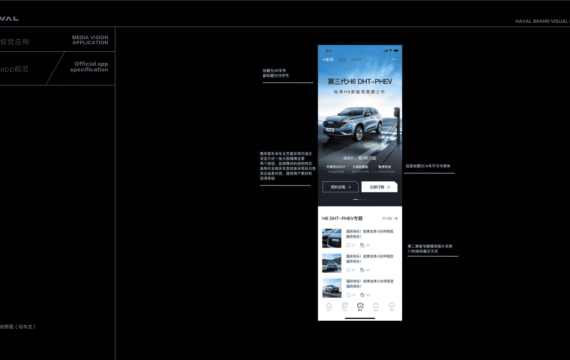The width and height of the screenshot is (570, 360).
Task: Click the MEDIA VISION APPLICATION label
Action: pos(90,40)
